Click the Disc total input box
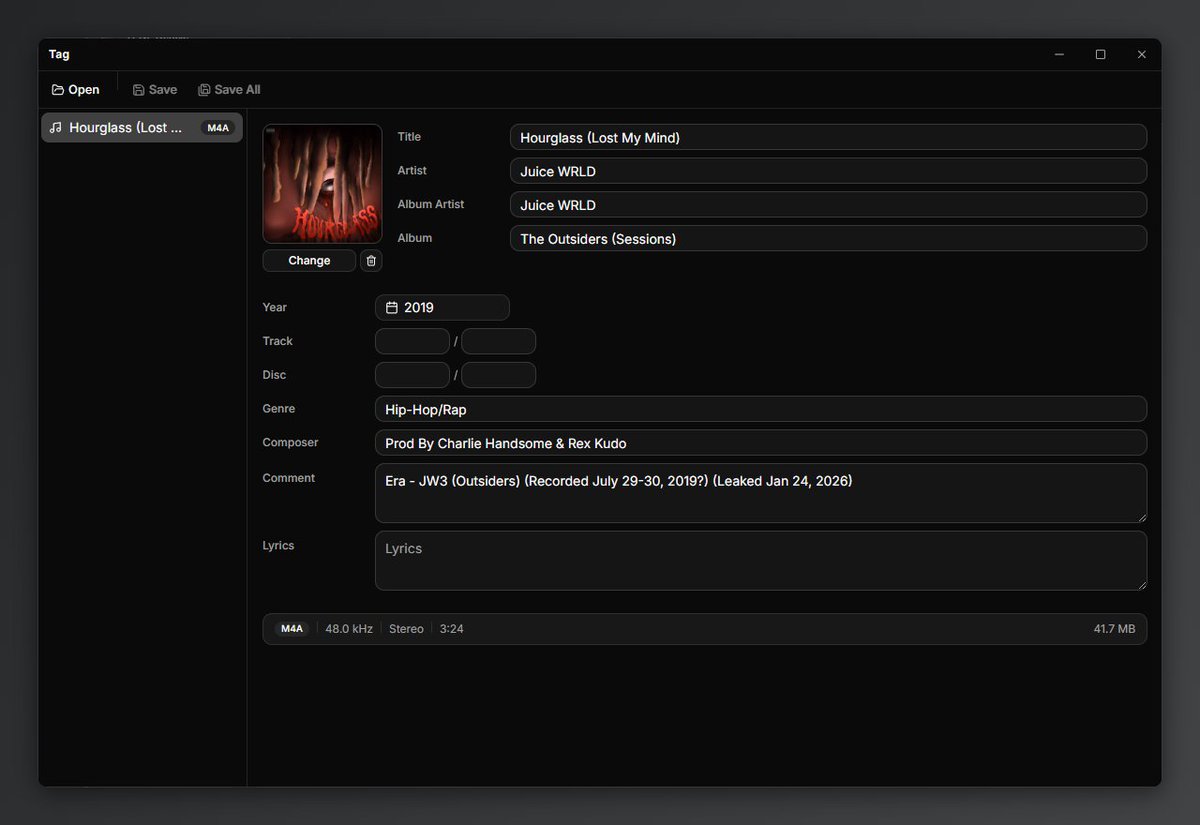Image resolution: width=1200 pixels, height=825 pixels. click(498, 375)
